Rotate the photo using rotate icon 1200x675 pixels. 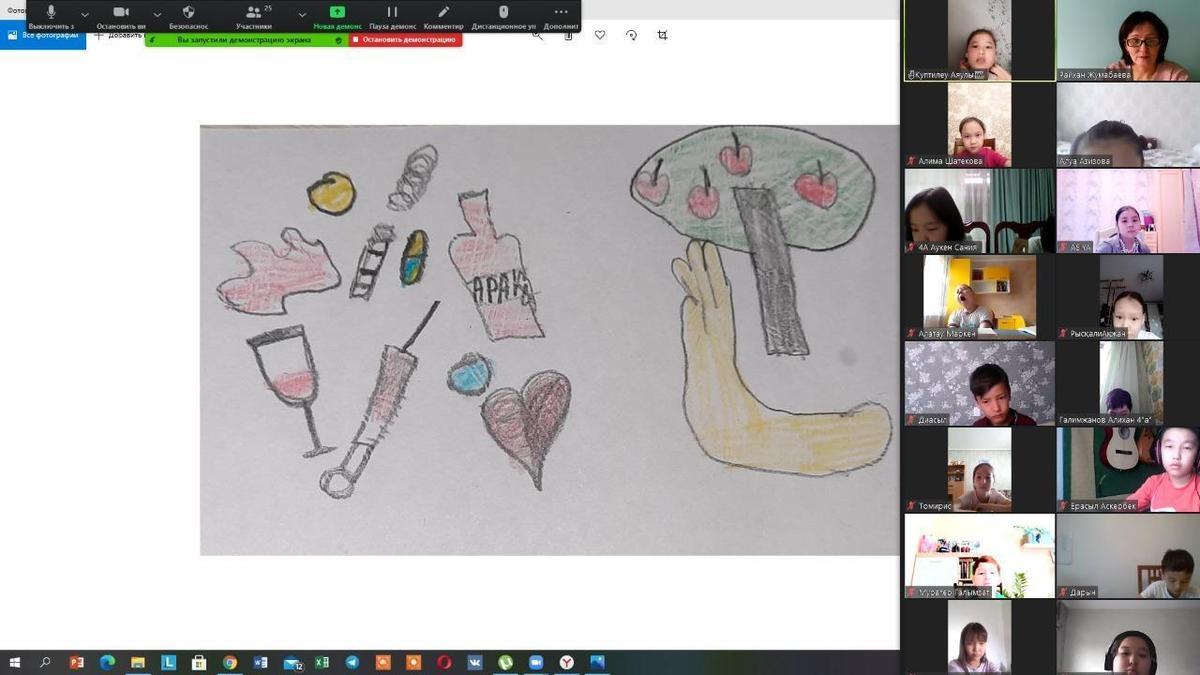pos(631,35)
